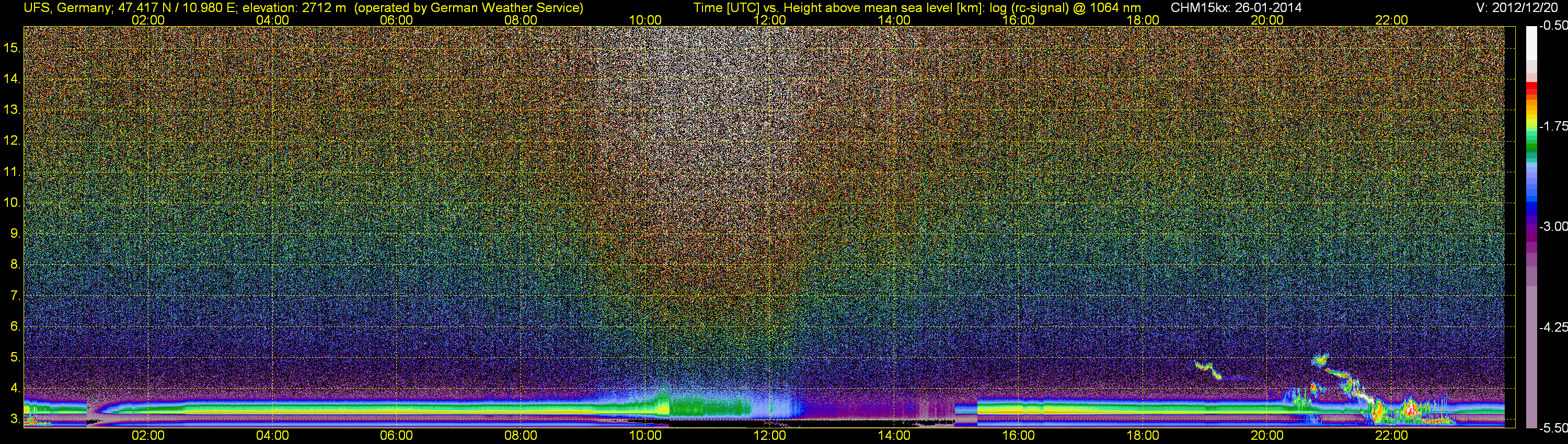
Task: Click the top-axis 22:00 time label
Action: (1391, 20)
